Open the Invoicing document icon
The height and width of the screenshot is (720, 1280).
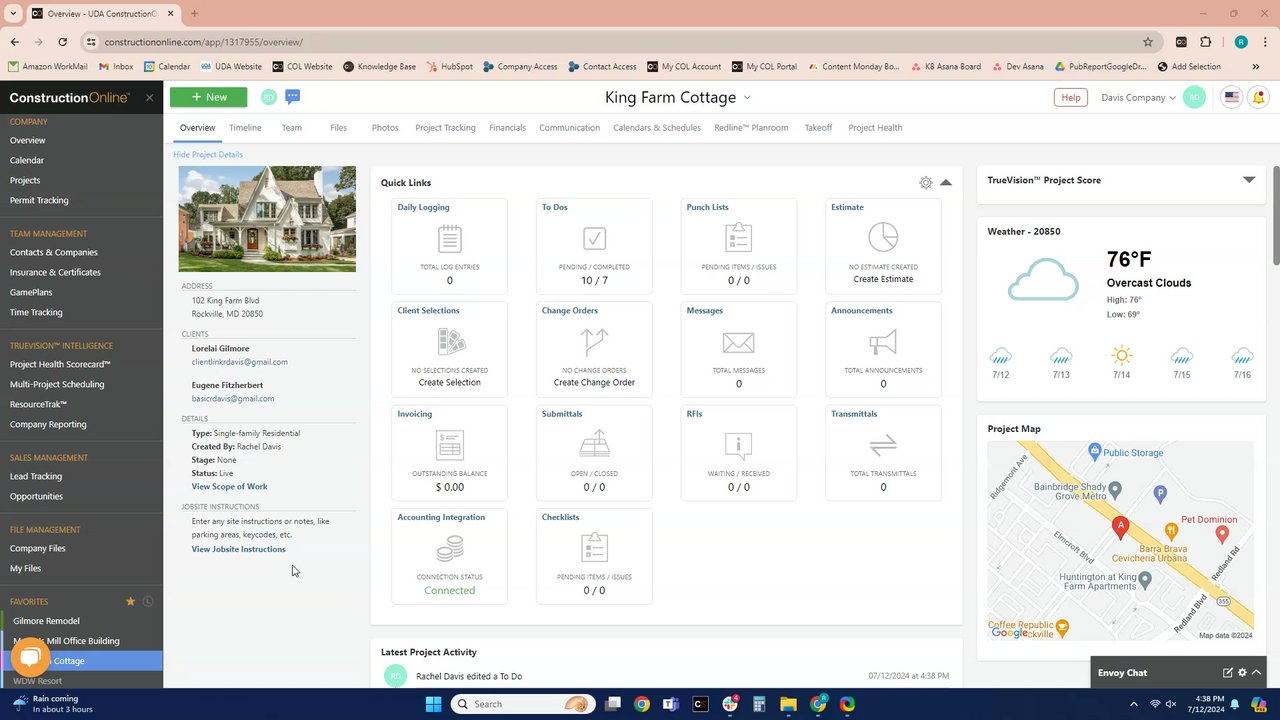pos(450,445)
